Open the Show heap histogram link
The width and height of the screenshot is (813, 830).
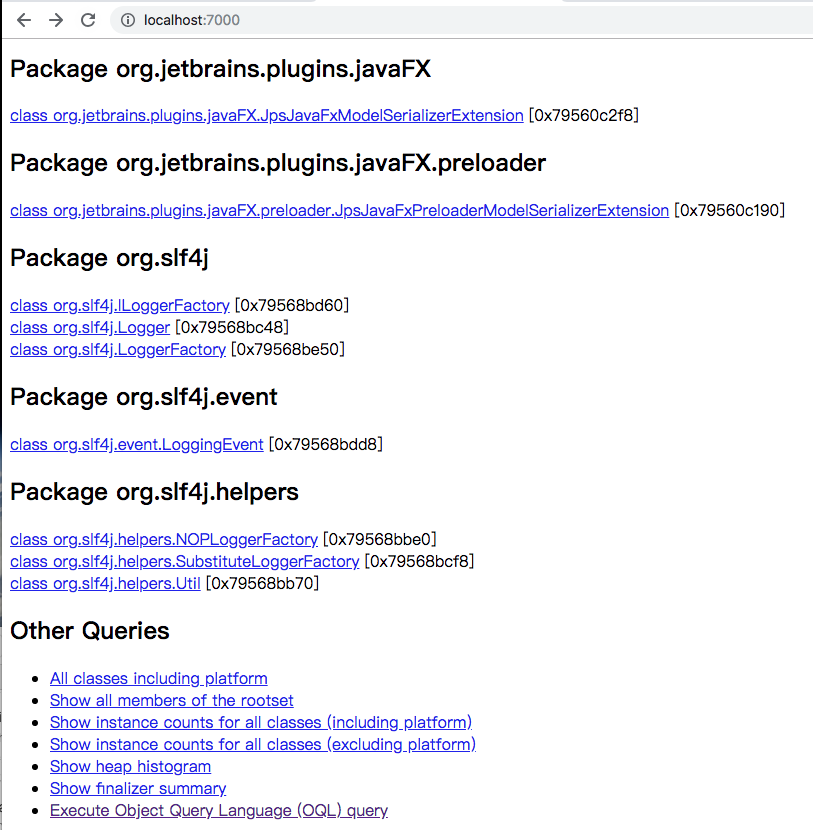(x=130, y=766)
